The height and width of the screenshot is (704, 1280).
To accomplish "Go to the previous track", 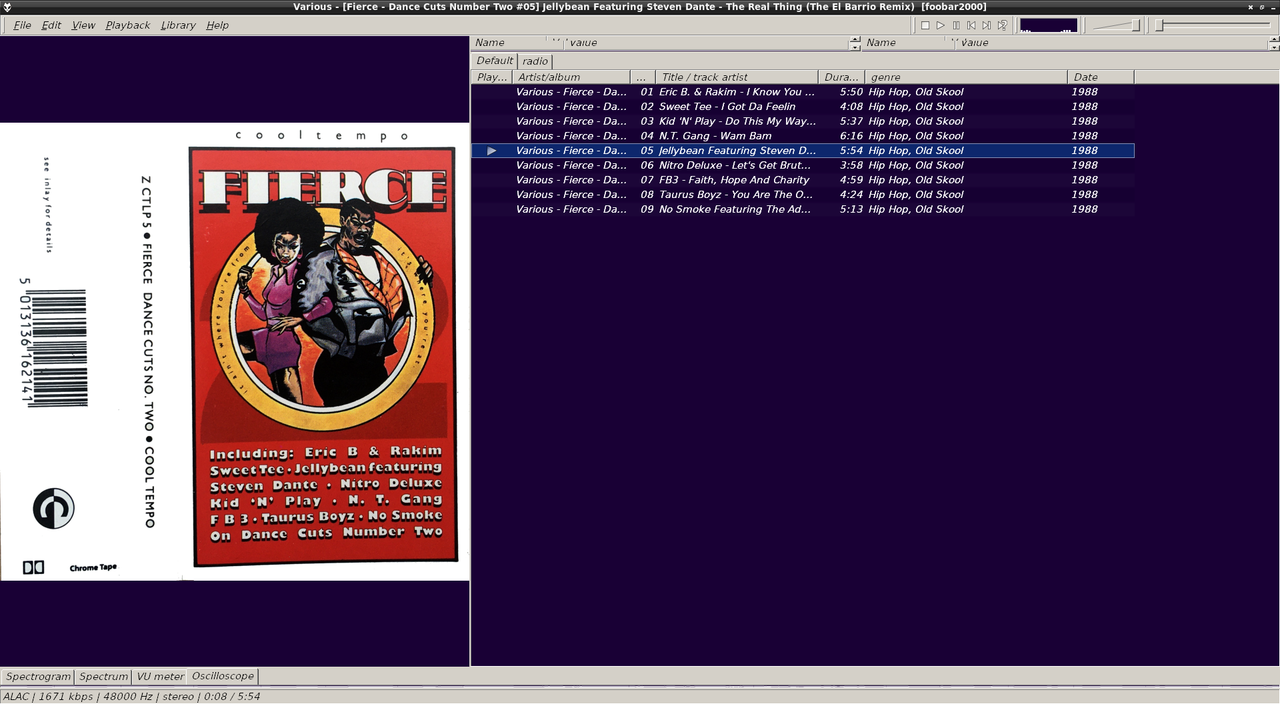I will coord(971,25).
